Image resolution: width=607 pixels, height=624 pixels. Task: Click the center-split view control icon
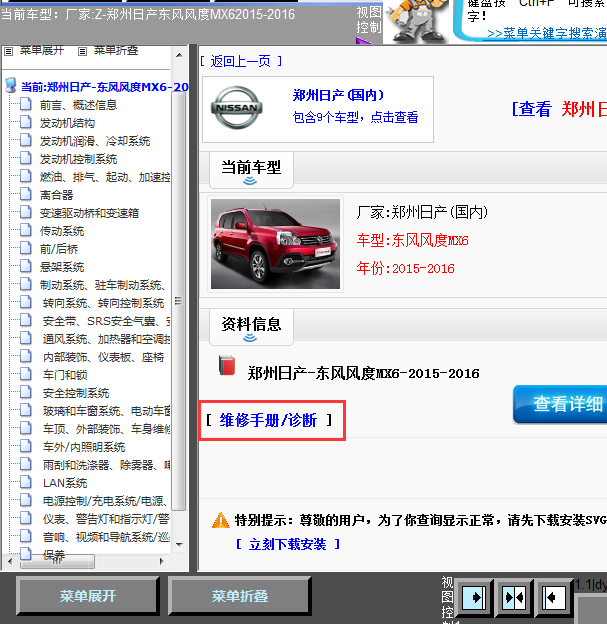[x=513, y=597]
